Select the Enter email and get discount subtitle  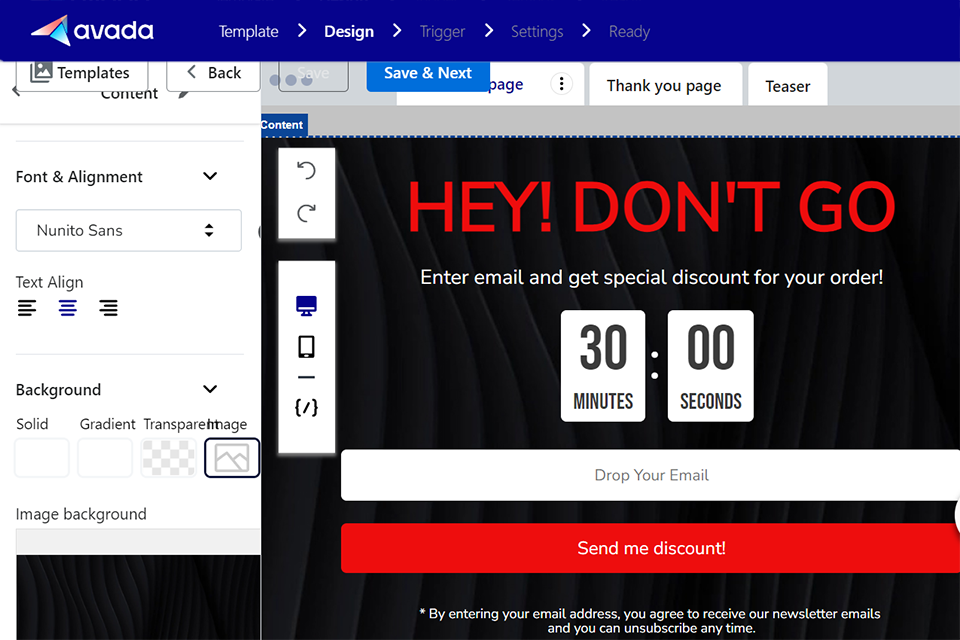[x=651, y=277]
